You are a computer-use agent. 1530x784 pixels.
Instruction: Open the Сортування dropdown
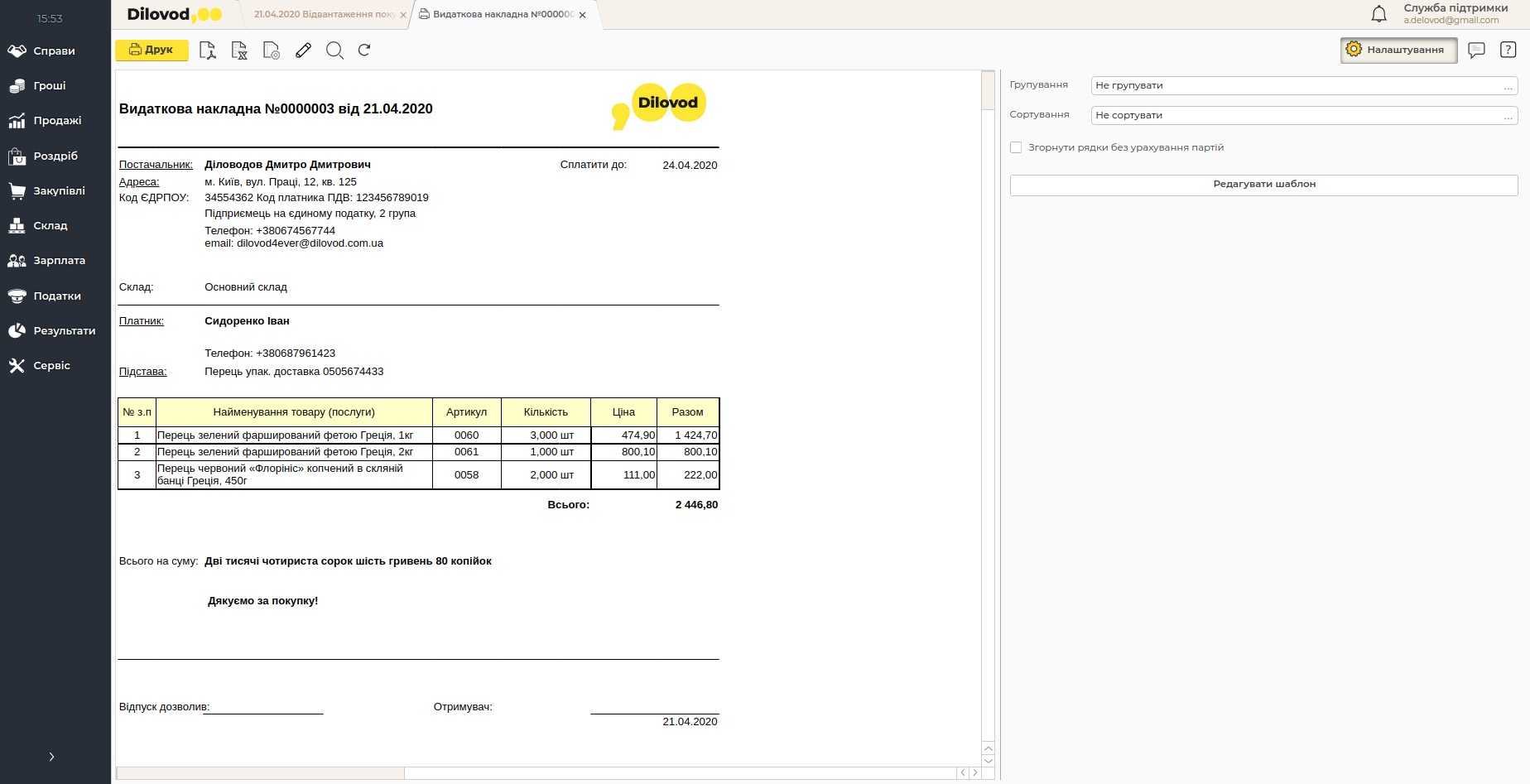tap(1304, 115)
